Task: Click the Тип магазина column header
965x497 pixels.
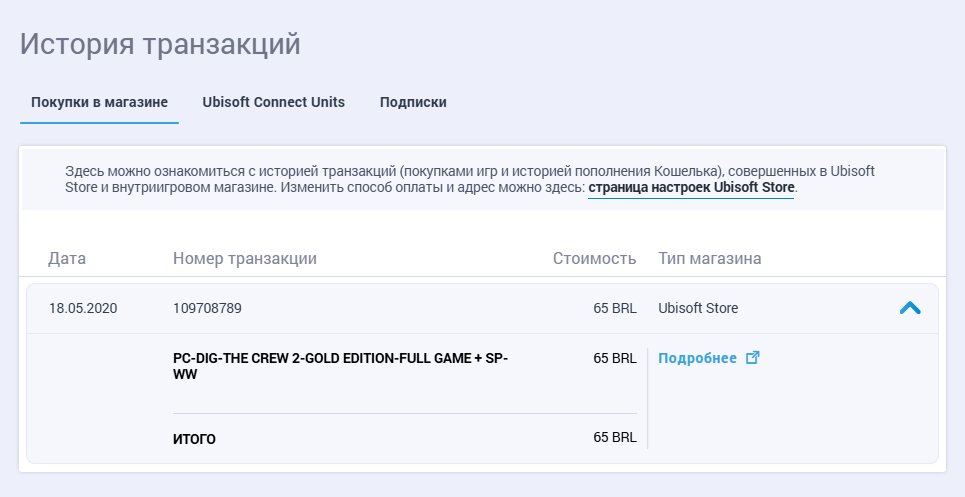Action: [x=710, y=258]
